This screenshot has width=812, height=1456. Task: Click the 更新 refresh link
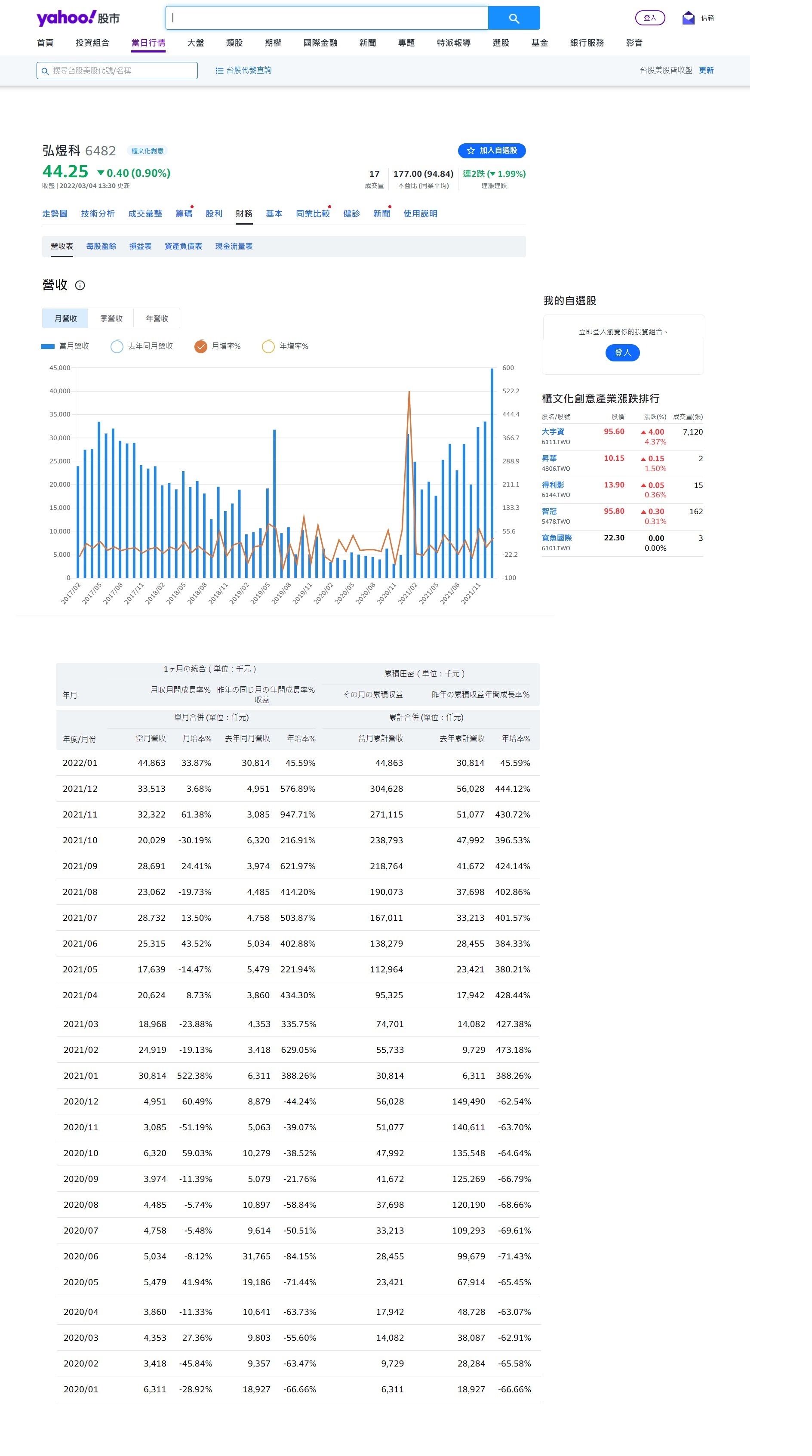pyautogui.click(x=706, y=71)
